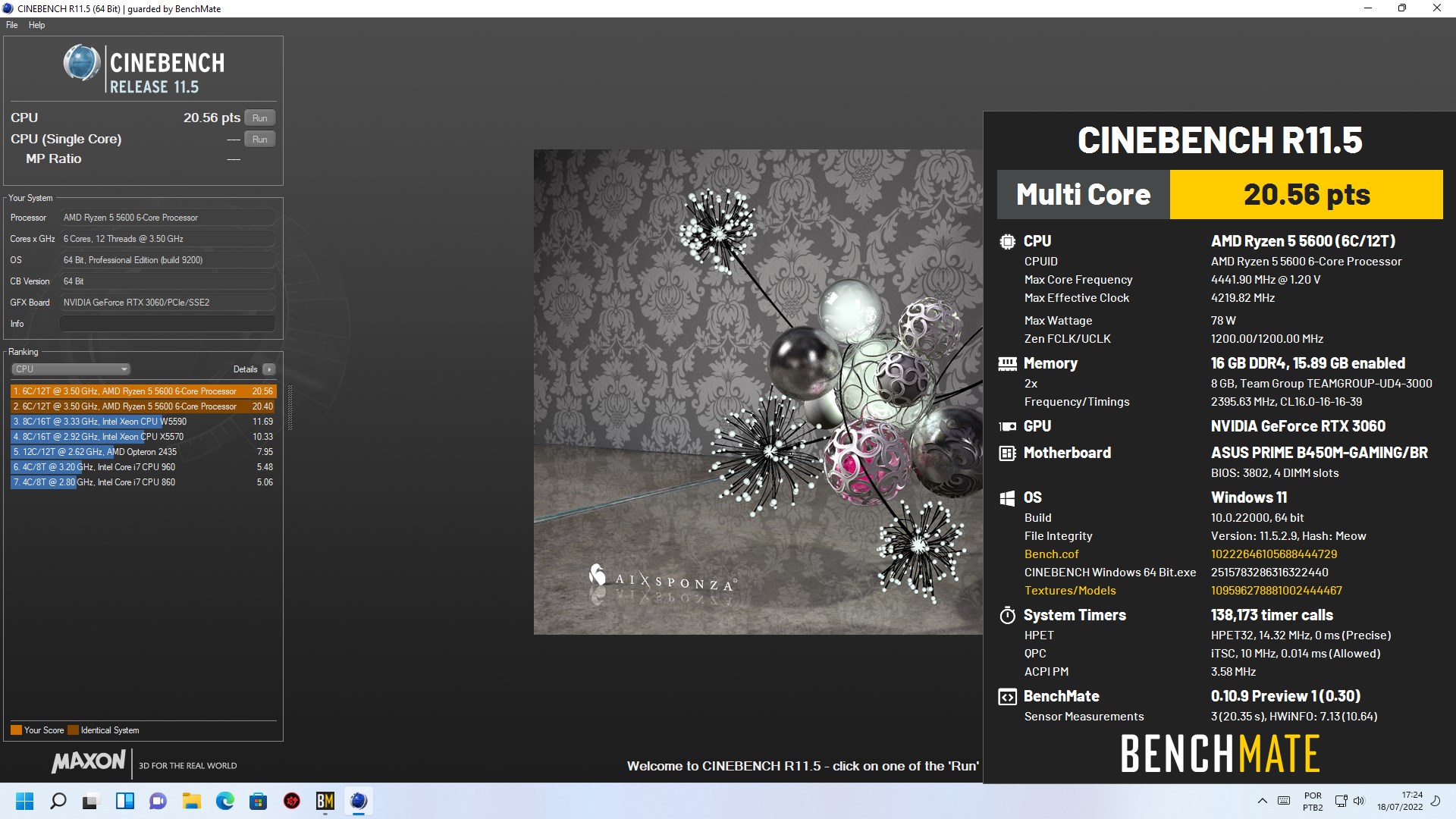
Task: Open Microsoft Store from taskbar
Action: click(x=259, y=801)
